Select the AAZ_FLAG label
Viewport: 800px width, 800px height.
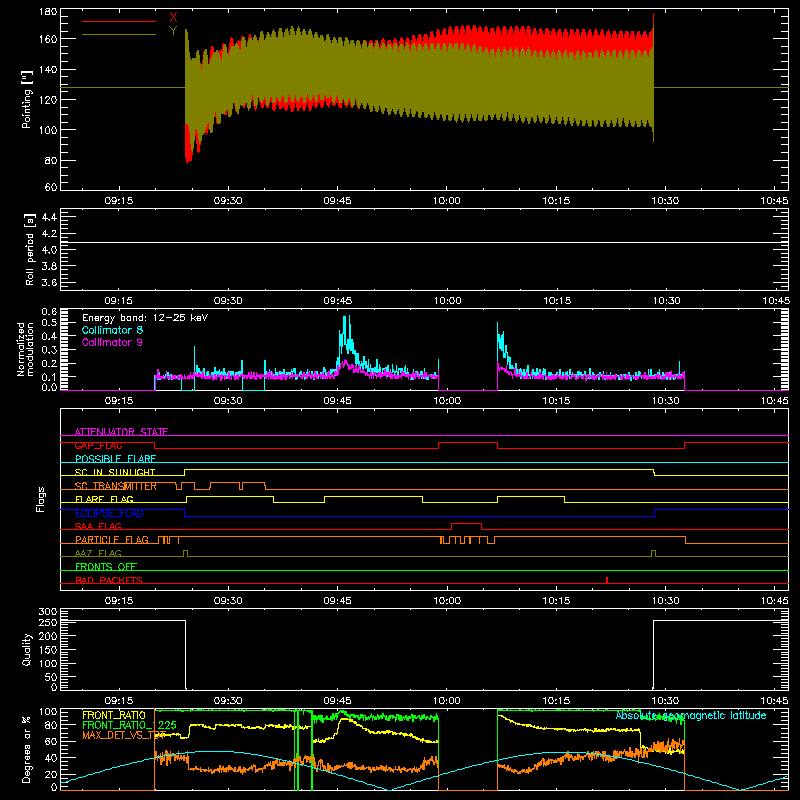click(x=98, y=553)
